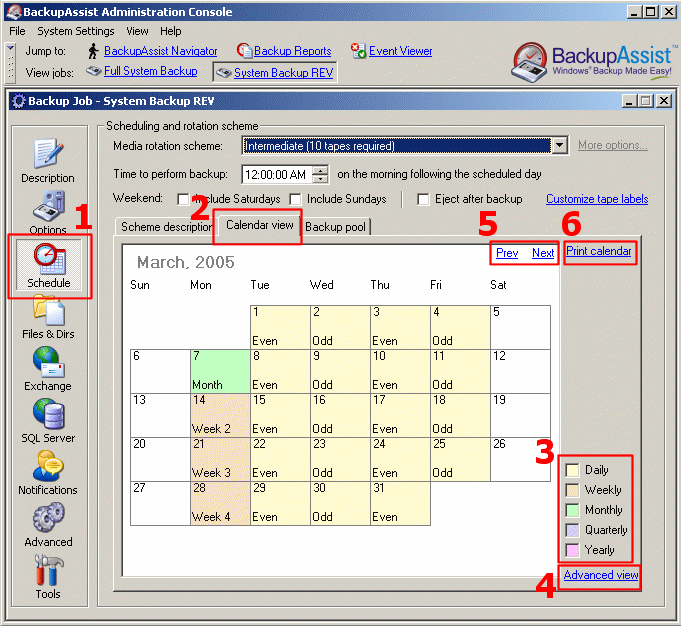681x626 pixels.
Task: Open the File menu
Action: (x=17, y=31)
